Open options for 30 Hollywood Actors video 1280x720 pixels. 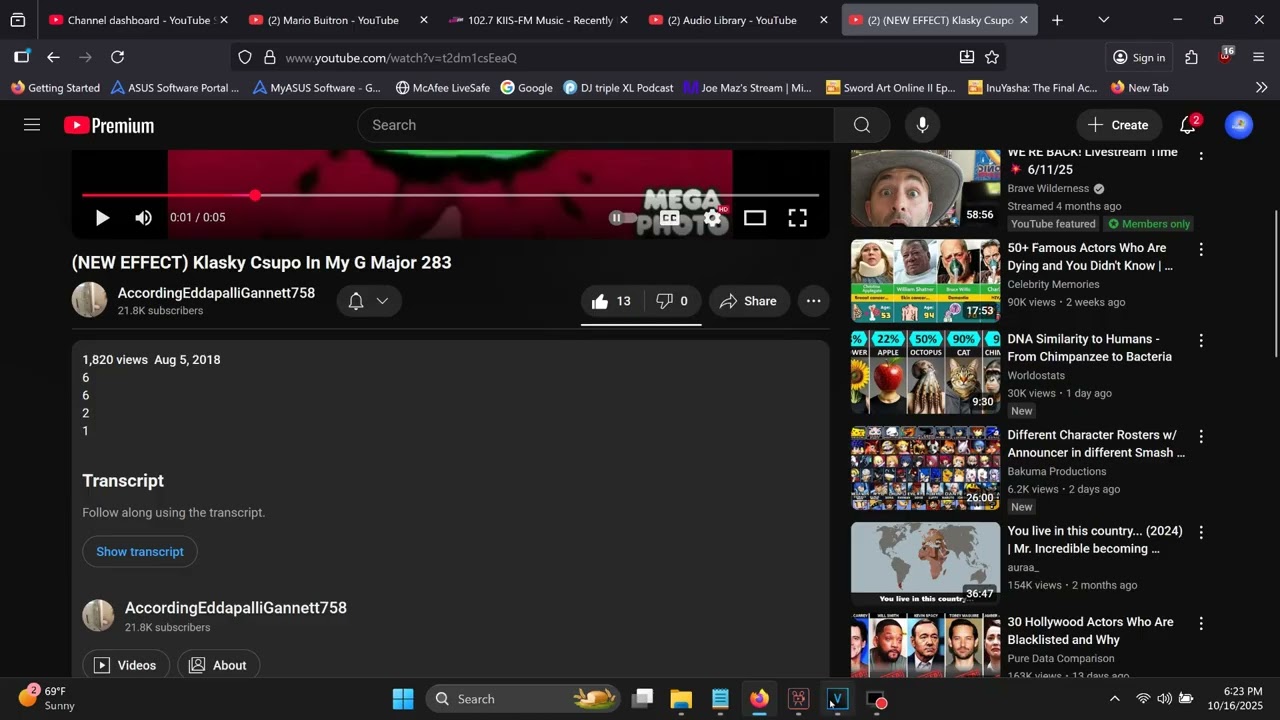(1201, 623)
